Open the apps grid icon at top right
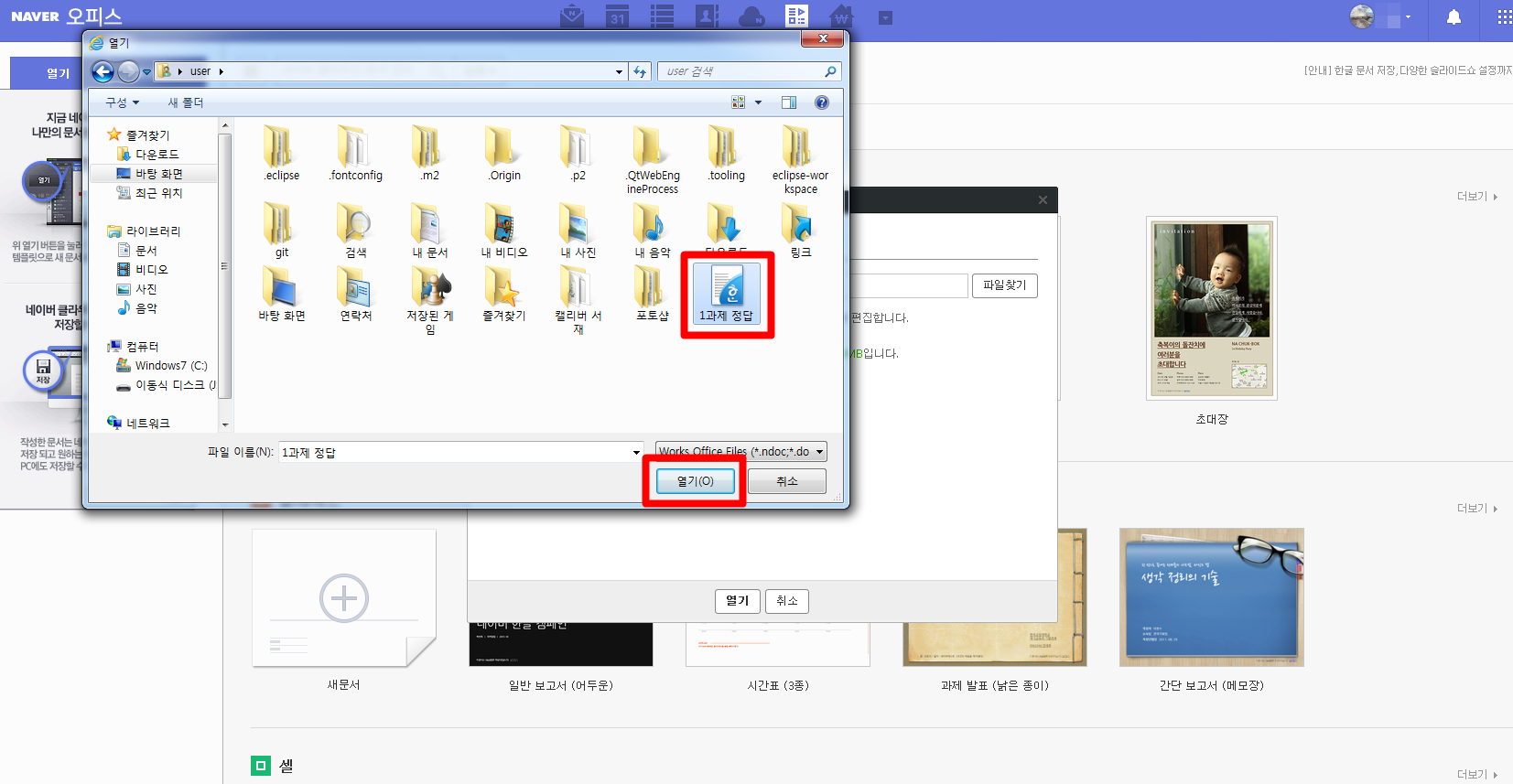The image size is (1513, 784). 1504,17
